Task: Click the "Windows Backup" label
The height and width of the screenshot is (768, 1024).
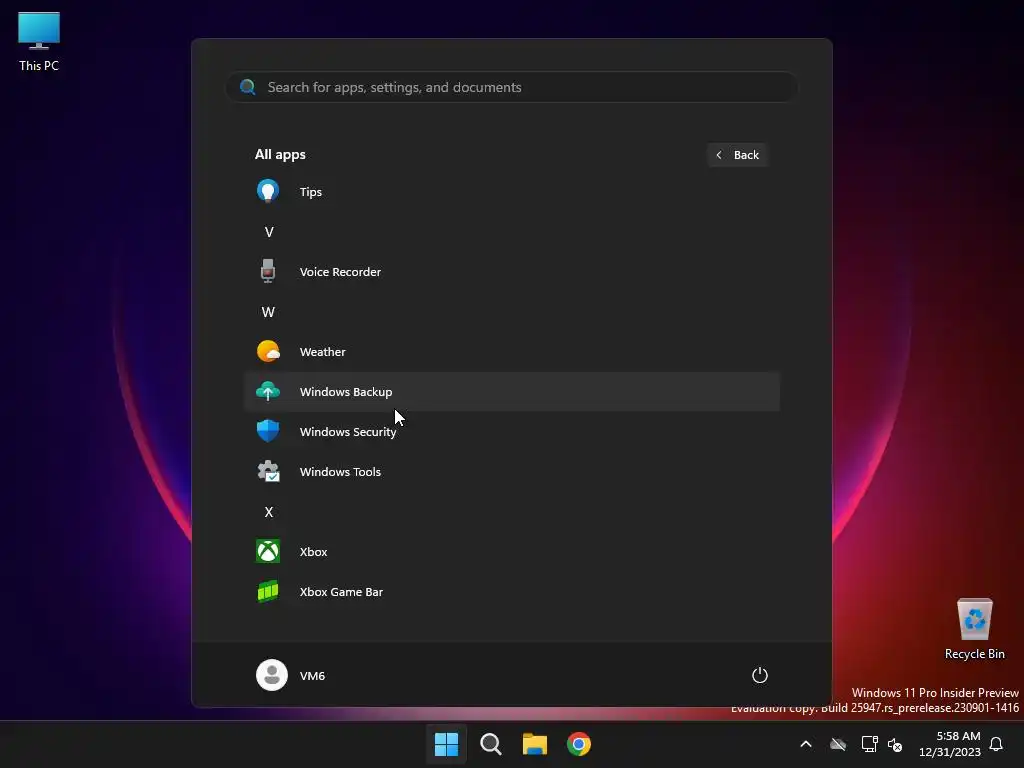Action: point(346,392)
